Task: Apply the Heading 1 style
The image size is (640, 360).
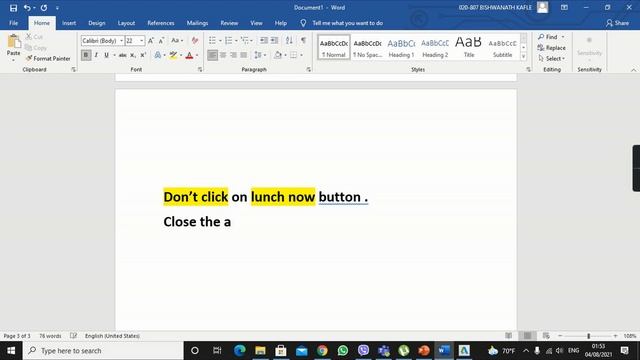Action: (x=401, y=47)
